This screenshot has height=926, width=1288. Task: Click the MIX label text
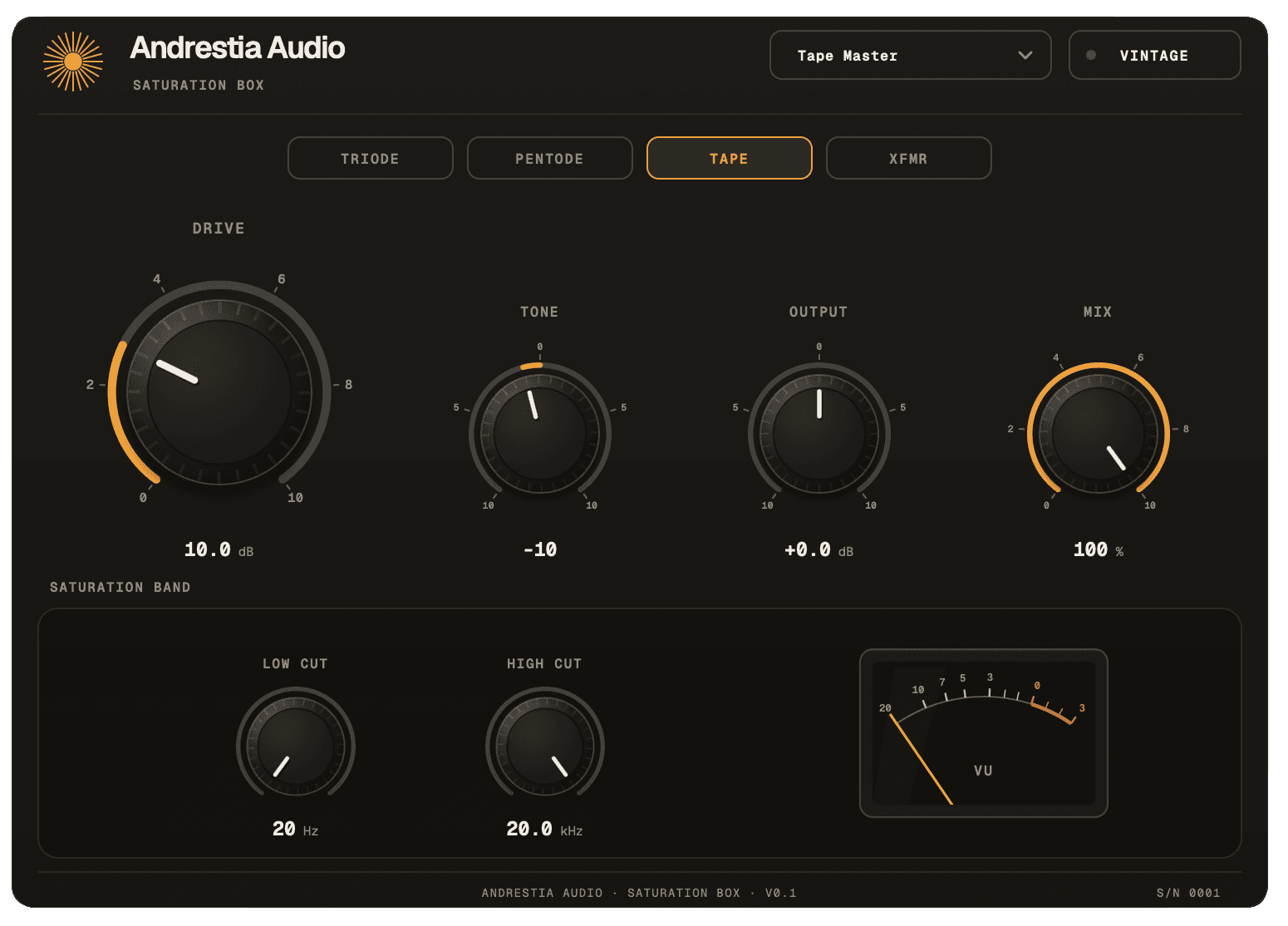[1098, 313]
